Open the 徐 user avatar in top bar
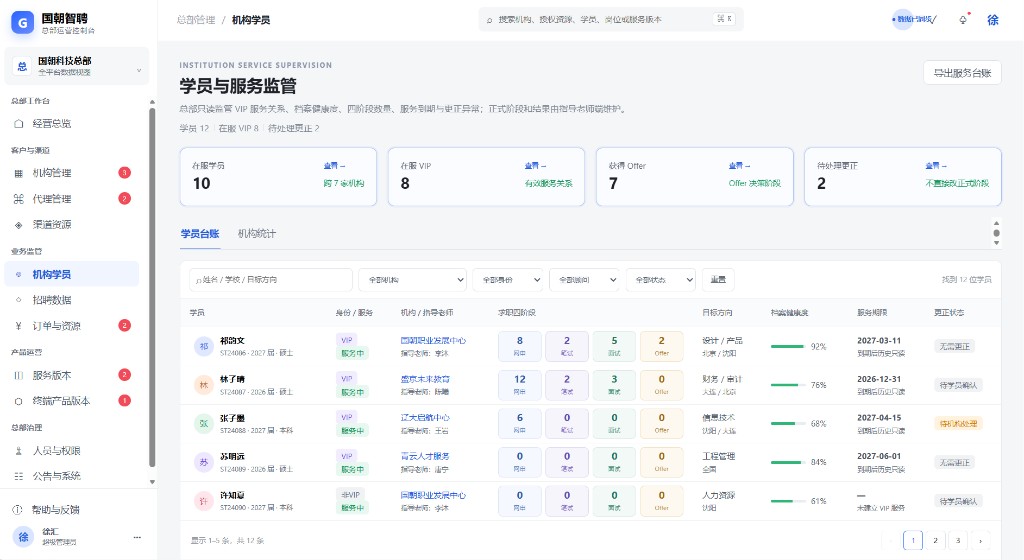This screenshot has width=1024, height=560. coord(993,20)
